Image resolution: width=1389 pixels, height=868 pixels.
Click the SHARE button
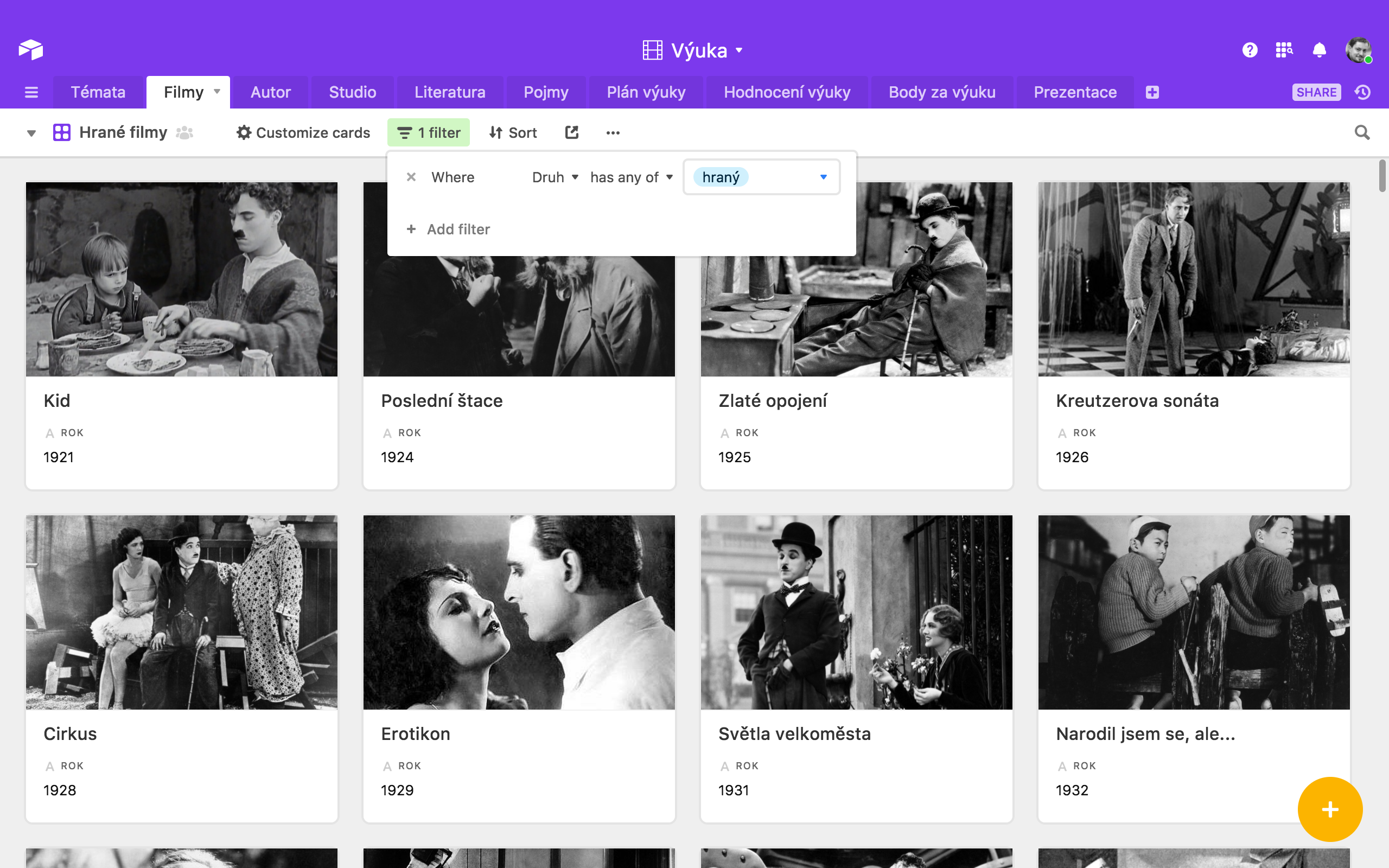click(1316, 92)
